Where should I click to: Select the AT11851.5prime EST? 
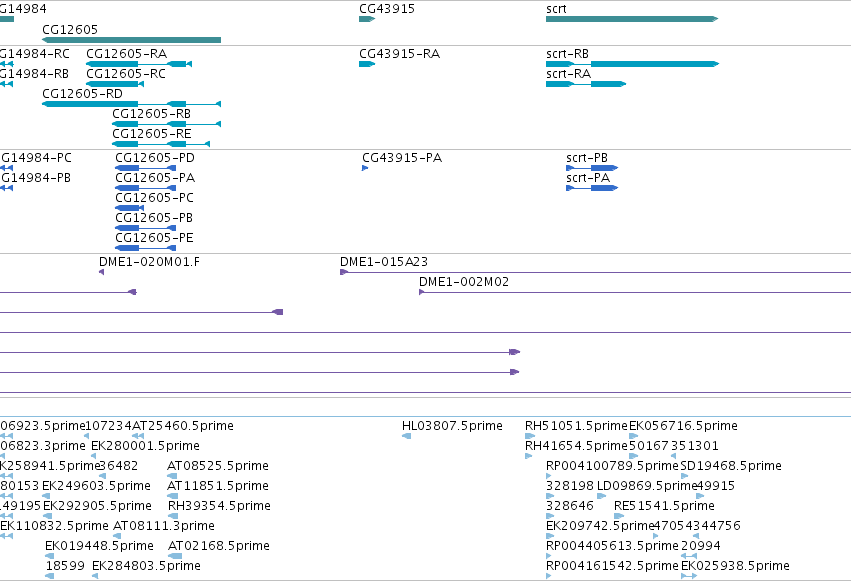coord(173,496)
